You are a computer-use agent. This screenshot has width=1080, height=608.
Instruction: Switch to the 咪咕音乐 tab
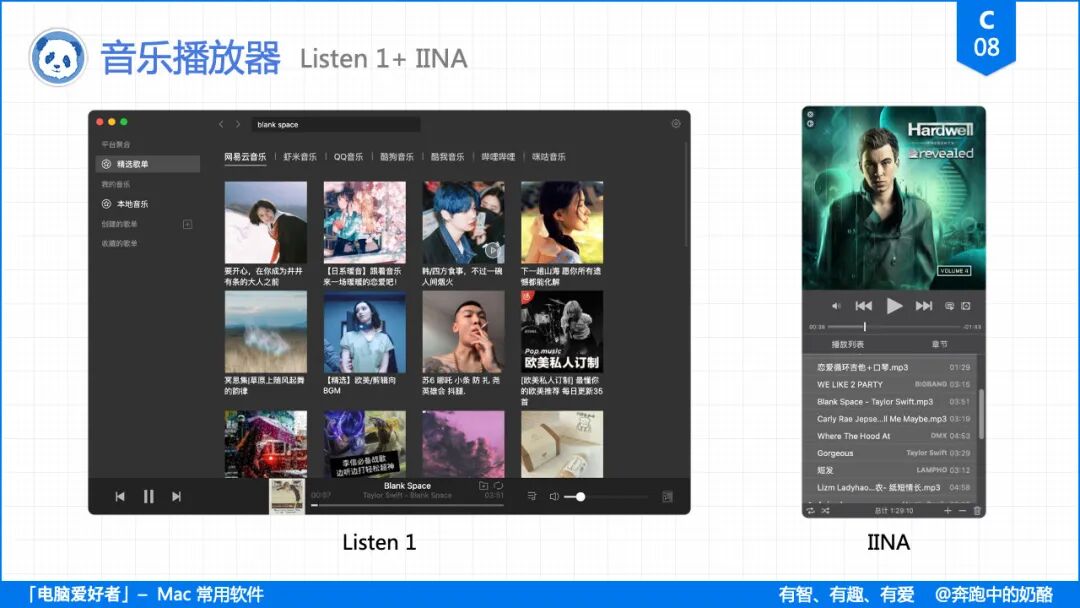pos(549,157)
